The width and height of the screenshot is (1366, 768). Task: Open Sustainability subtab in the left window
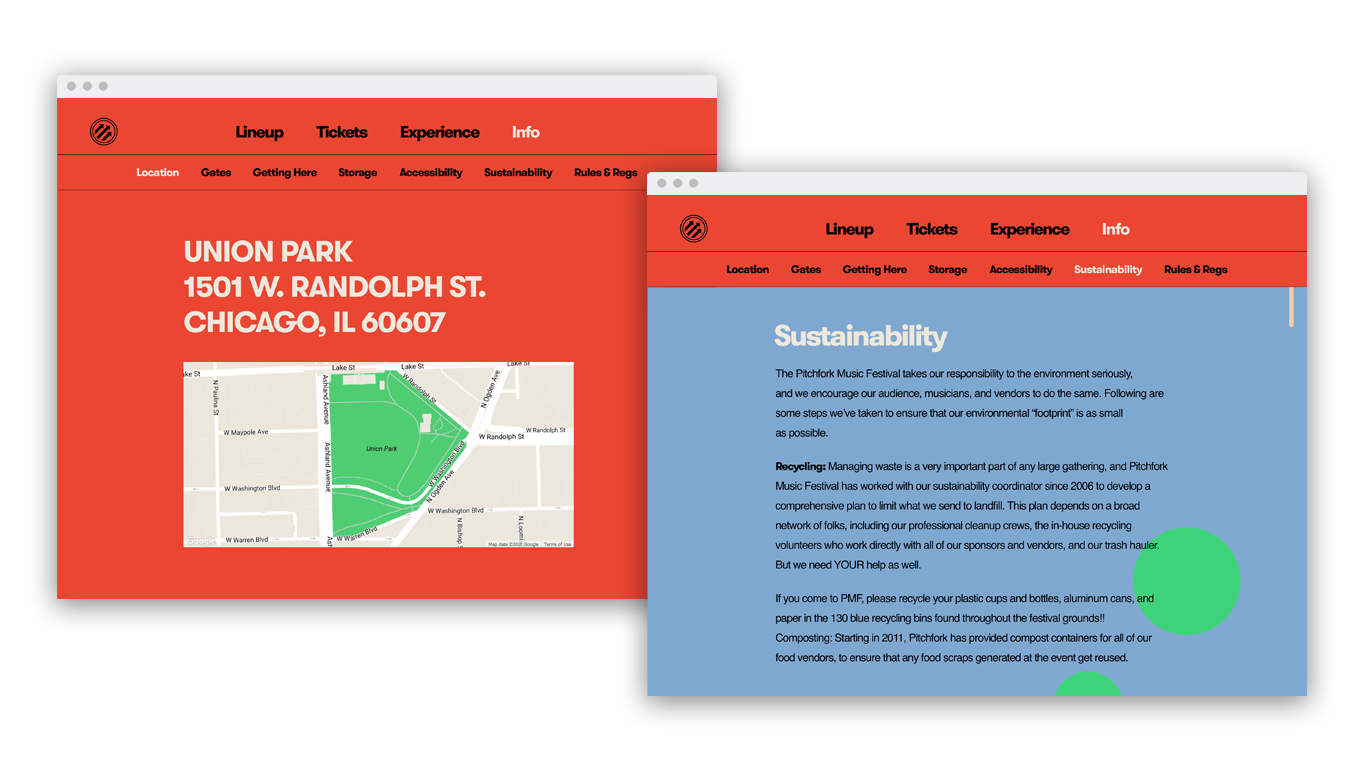pos(518,172)
